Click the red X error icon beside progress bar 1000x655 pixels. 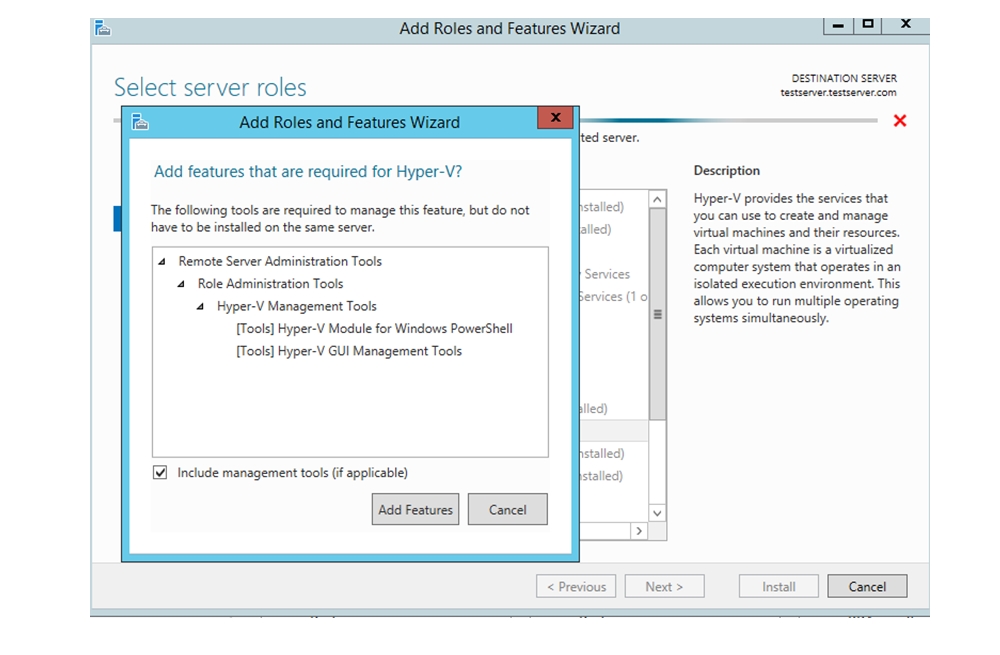[900, 121]
